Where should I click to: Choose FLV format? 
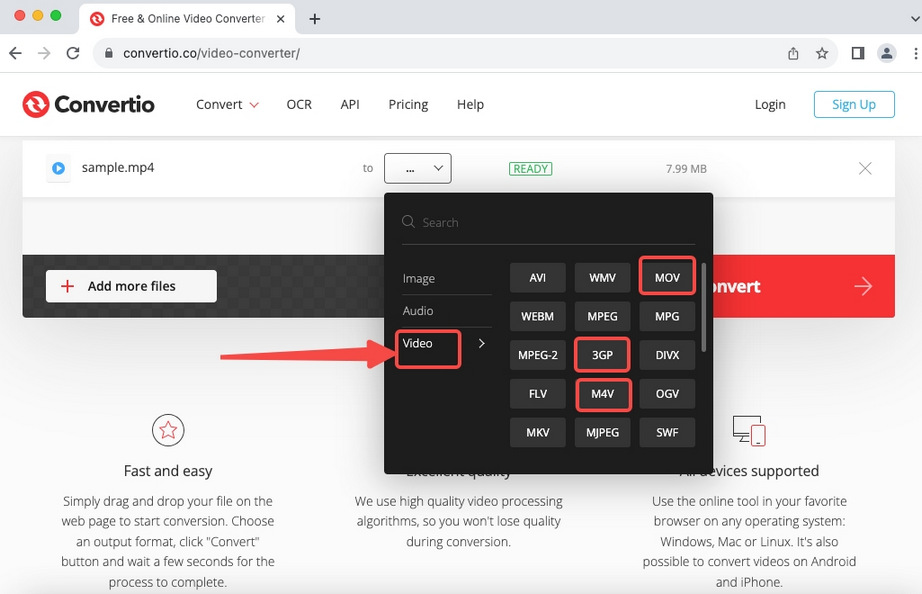(x=537, y=394)
